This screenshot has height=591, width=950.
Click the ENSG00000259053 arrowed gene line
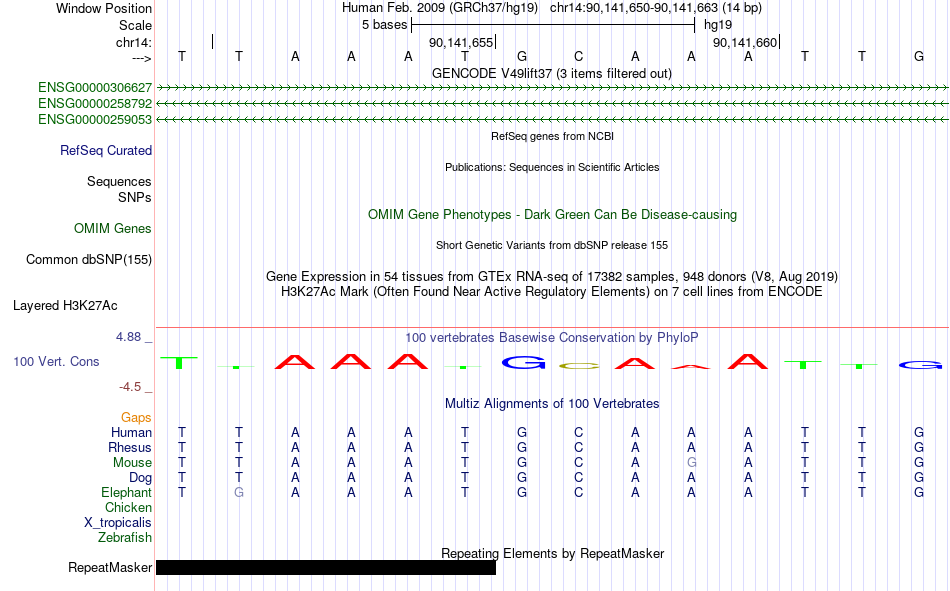552,119
